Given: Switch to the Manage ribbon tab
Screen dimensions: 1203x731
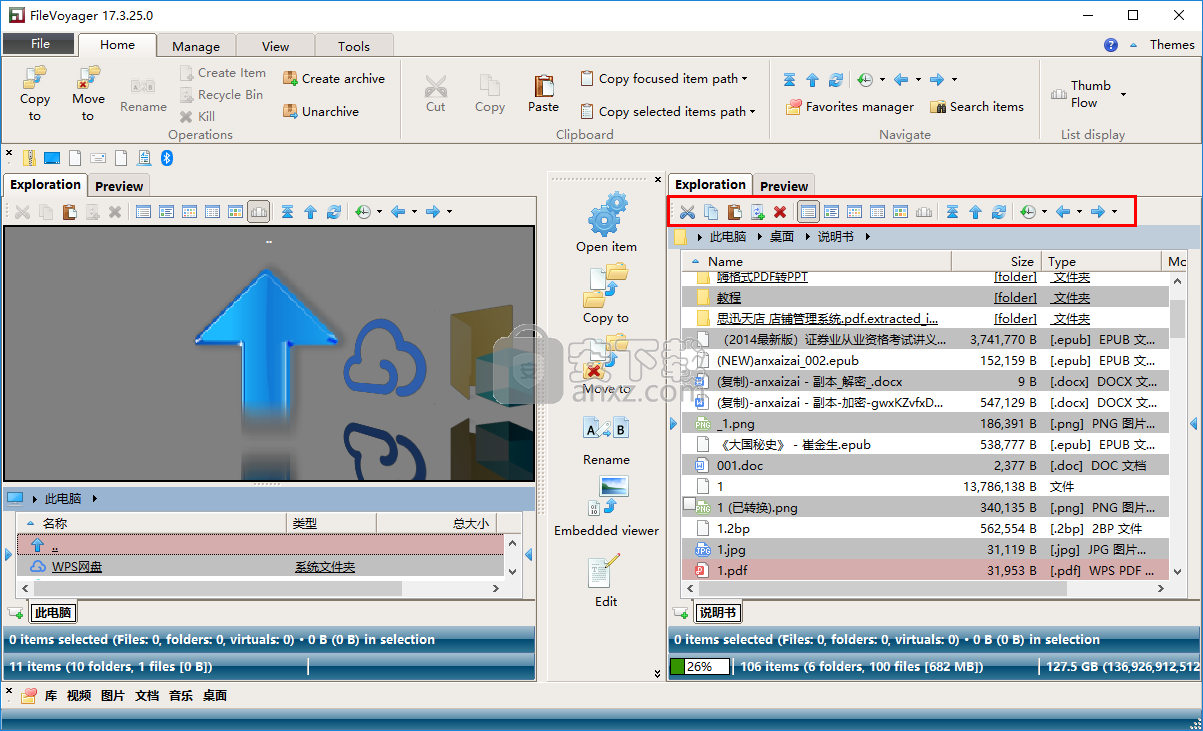Looking at the screenshot, I should click(x=196, y=46).
